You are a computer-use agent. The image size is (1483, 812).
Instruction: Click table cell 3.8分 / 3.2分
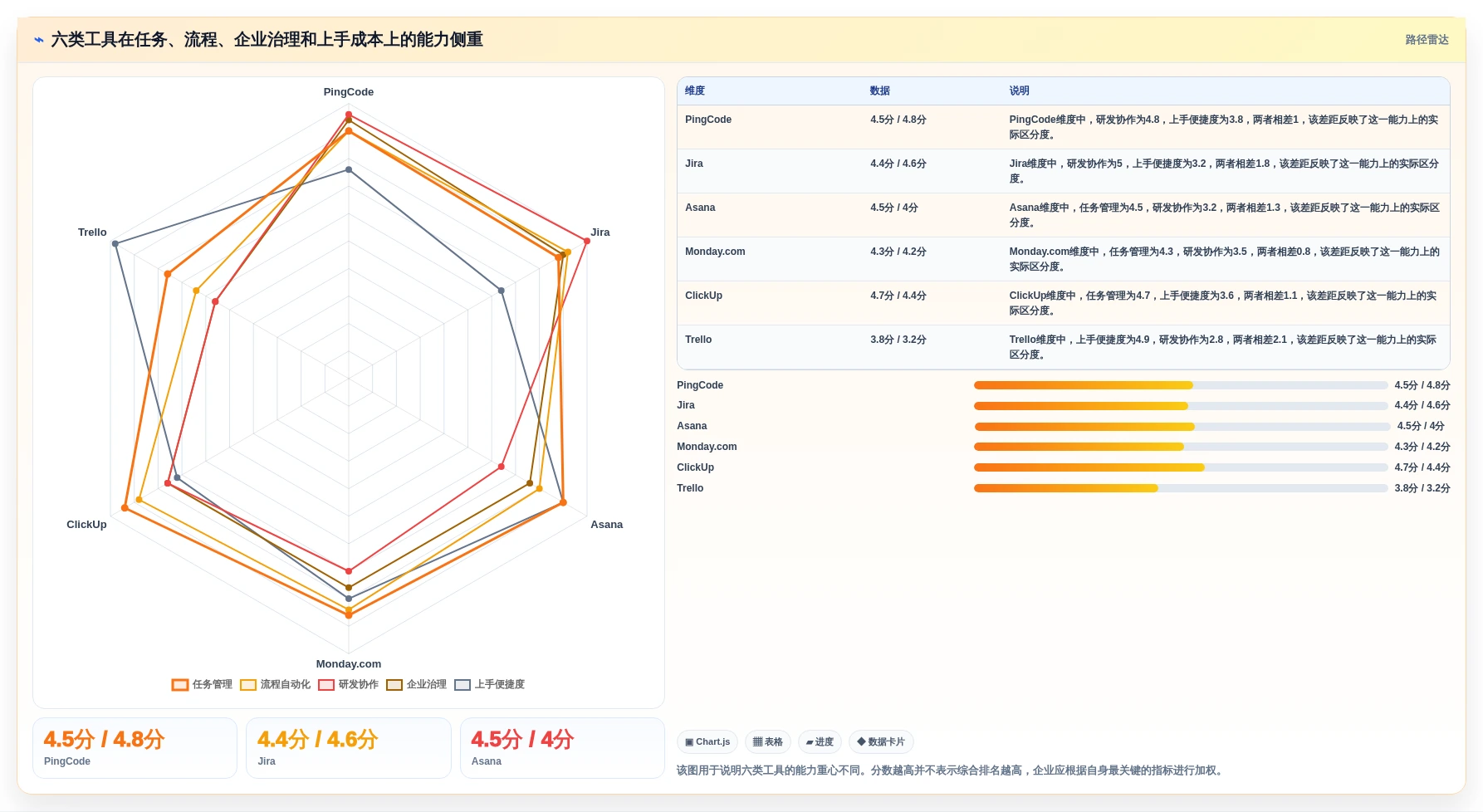(898, 340)
